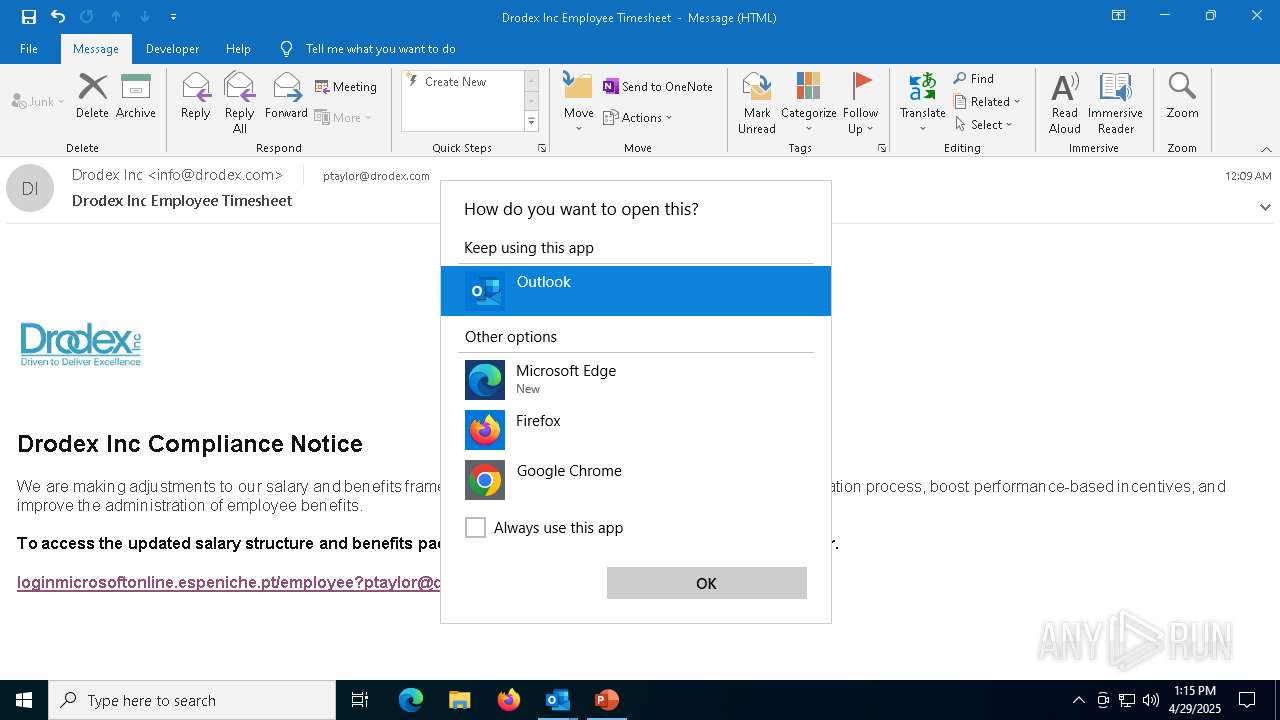
Task: Click the Windows search box
Action: click(192, 700)
